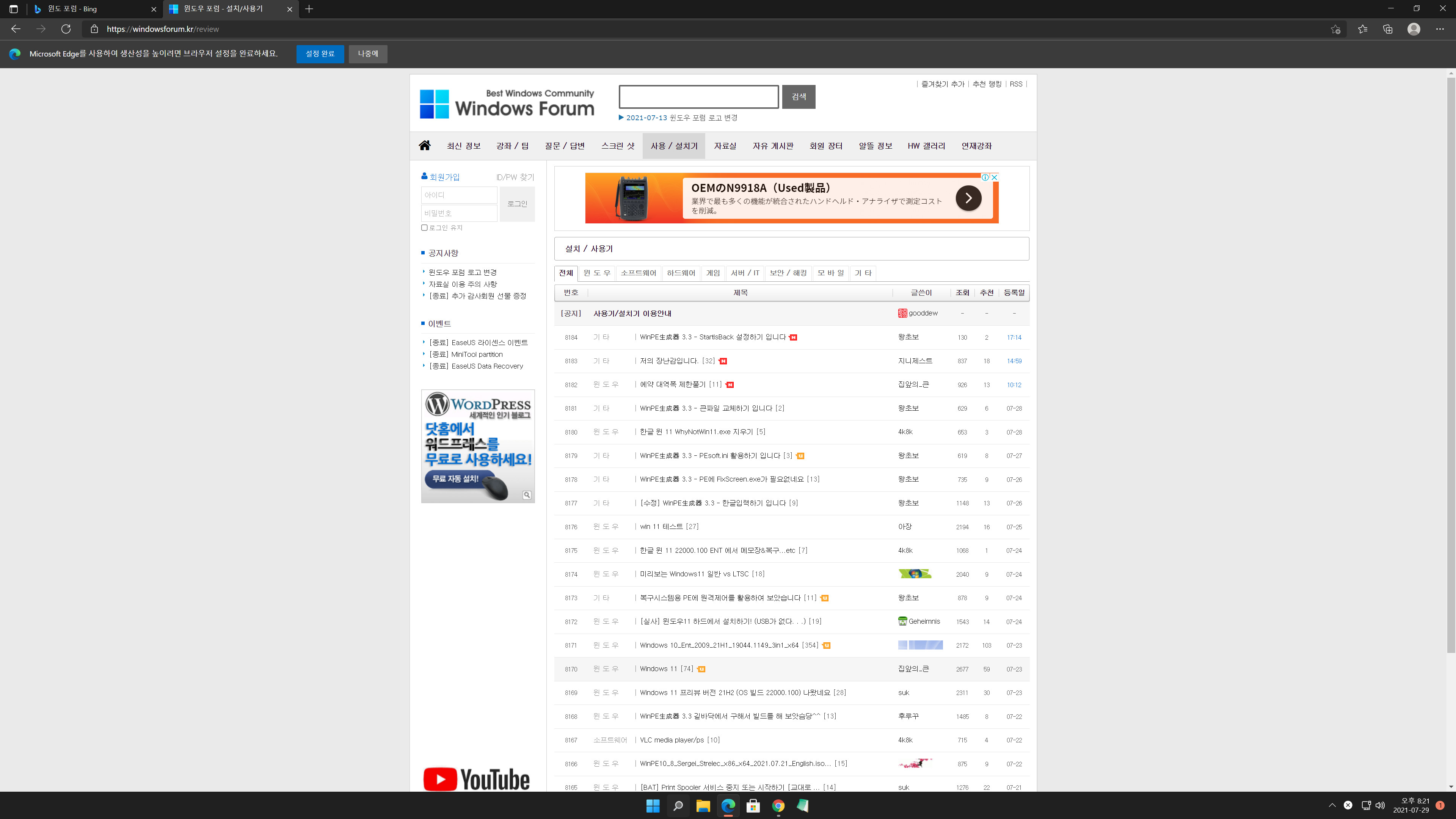Show hidden tray icons chevron
The height and width of the screenshot is (819, 1456).
(1332, 805)
